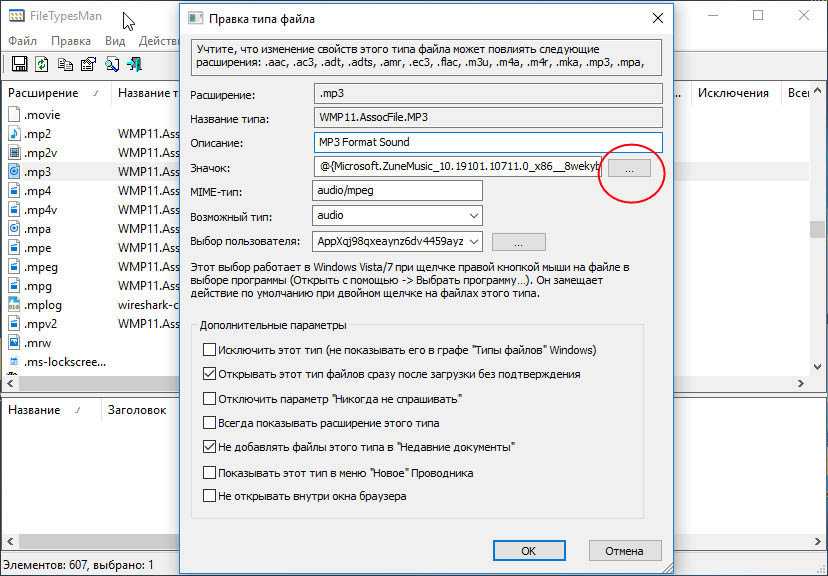Click the Copy selected items icon
Image resolution: width=828 pixels, height=576 pixels.
coord(65,65)
